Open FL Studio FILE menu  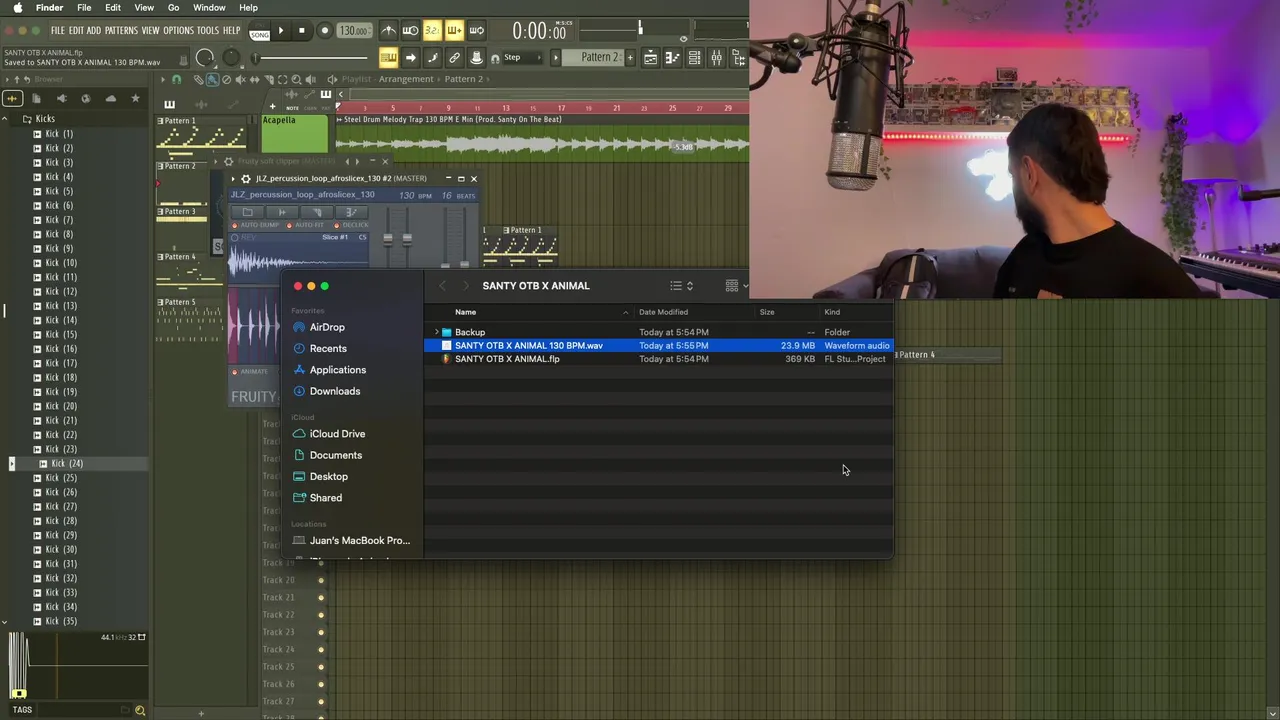[58, 31]
